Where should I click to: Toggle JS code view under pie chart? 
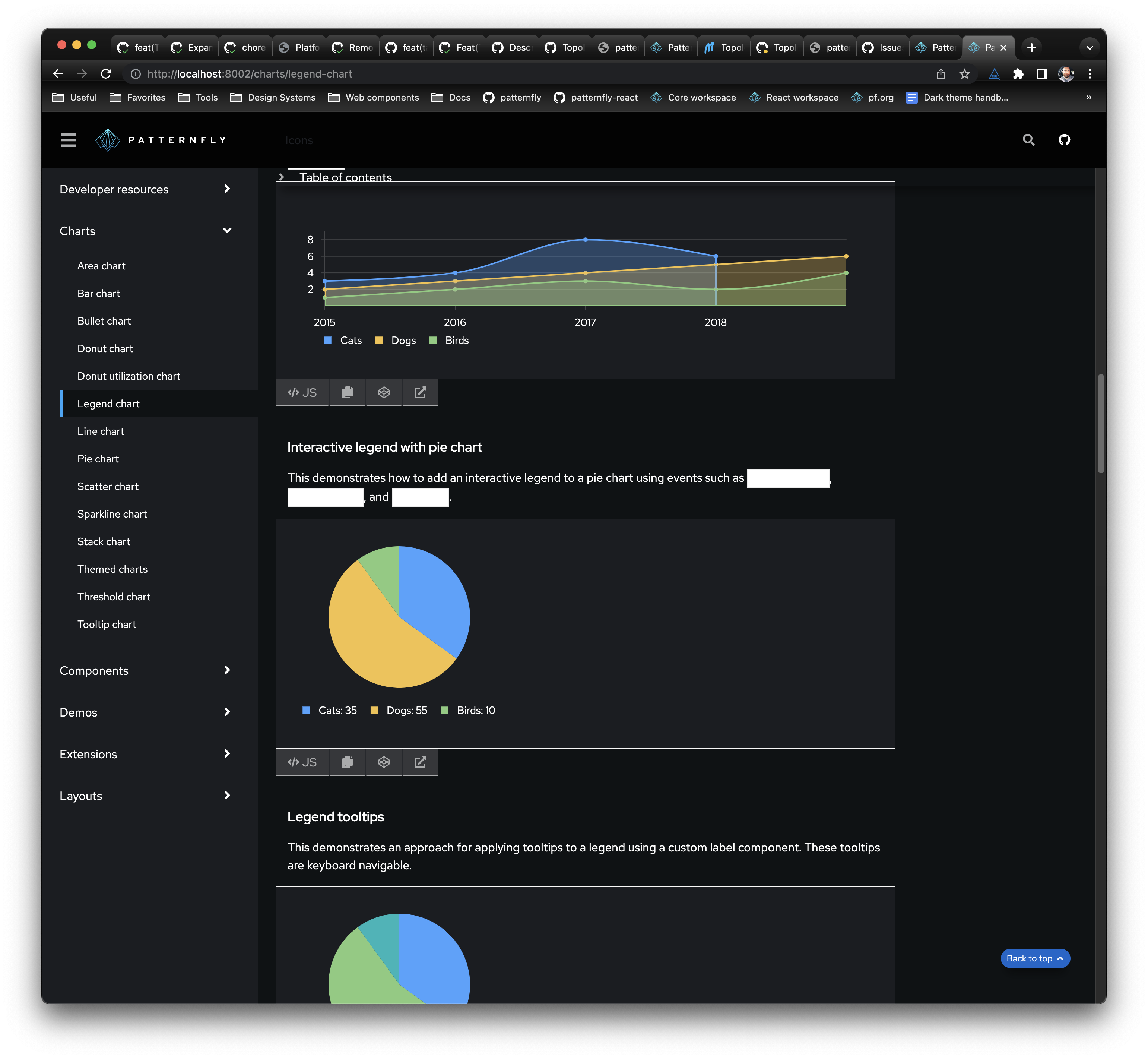tap(302, 762)
